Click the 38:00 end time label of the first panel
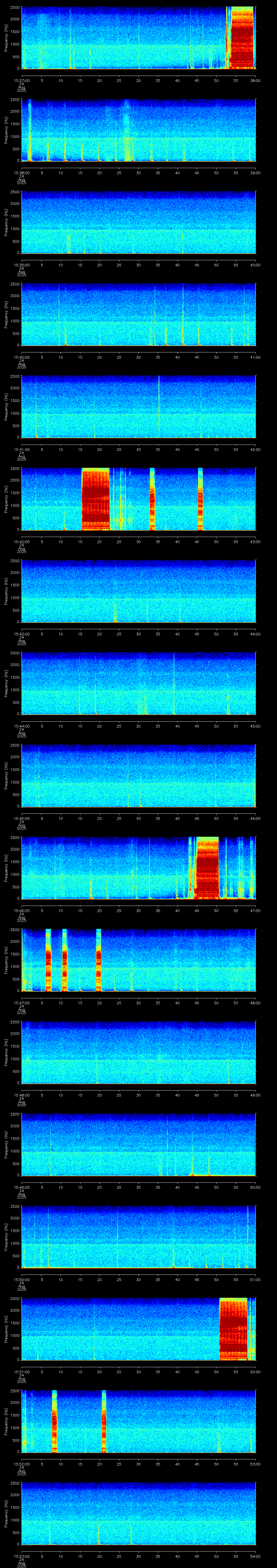This screenshot has width=277, height=1568. [255, 80]
